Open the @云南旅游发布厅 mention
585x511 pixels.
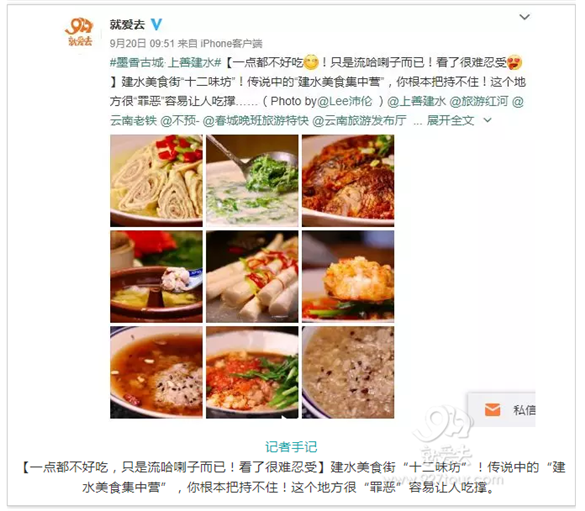[x=359, y=120]
